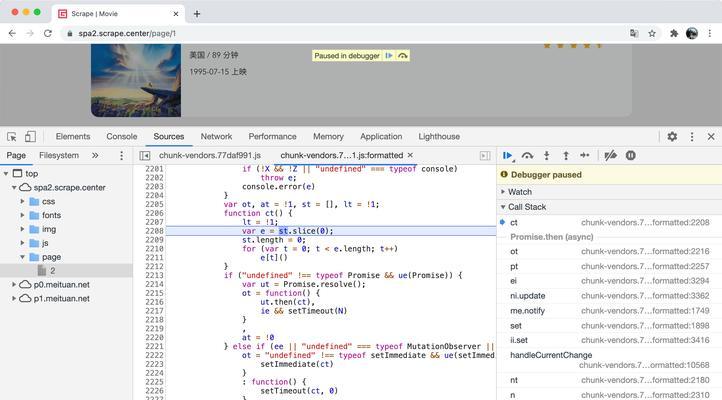The width and height of the screenshot is (722, 400).
Task: Open the browser extensions puzzle icon
Action: (674, 33)
